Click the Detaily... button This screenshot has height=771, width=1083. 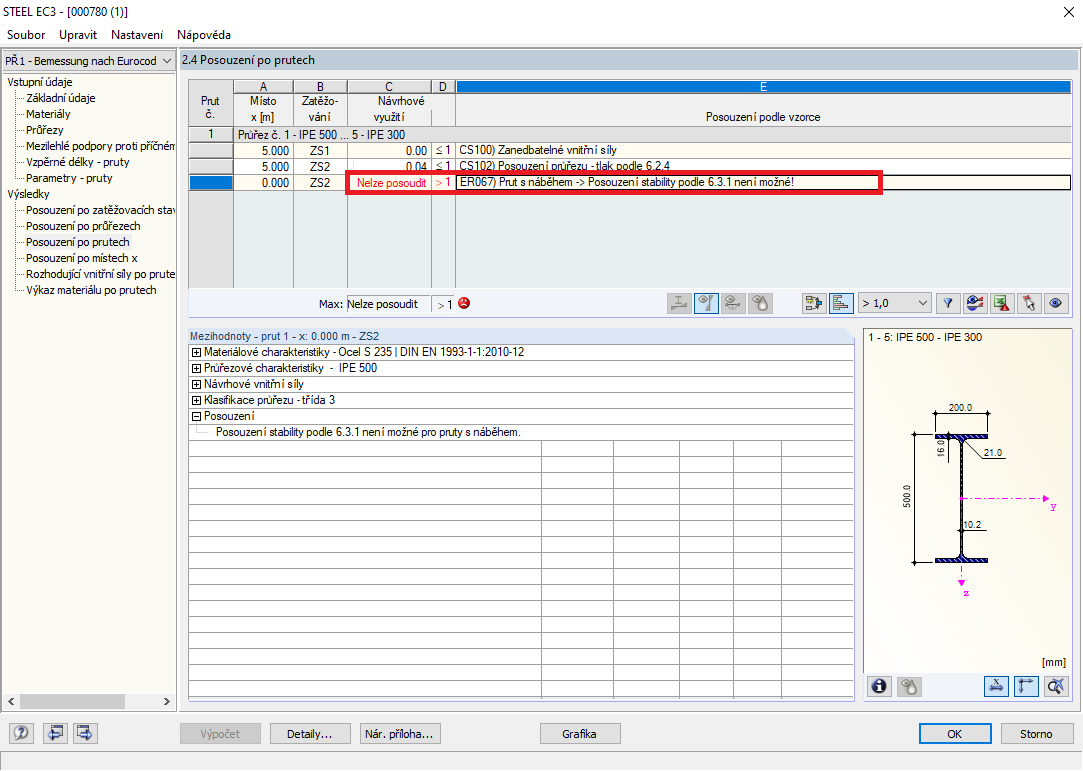pos(309,734)
